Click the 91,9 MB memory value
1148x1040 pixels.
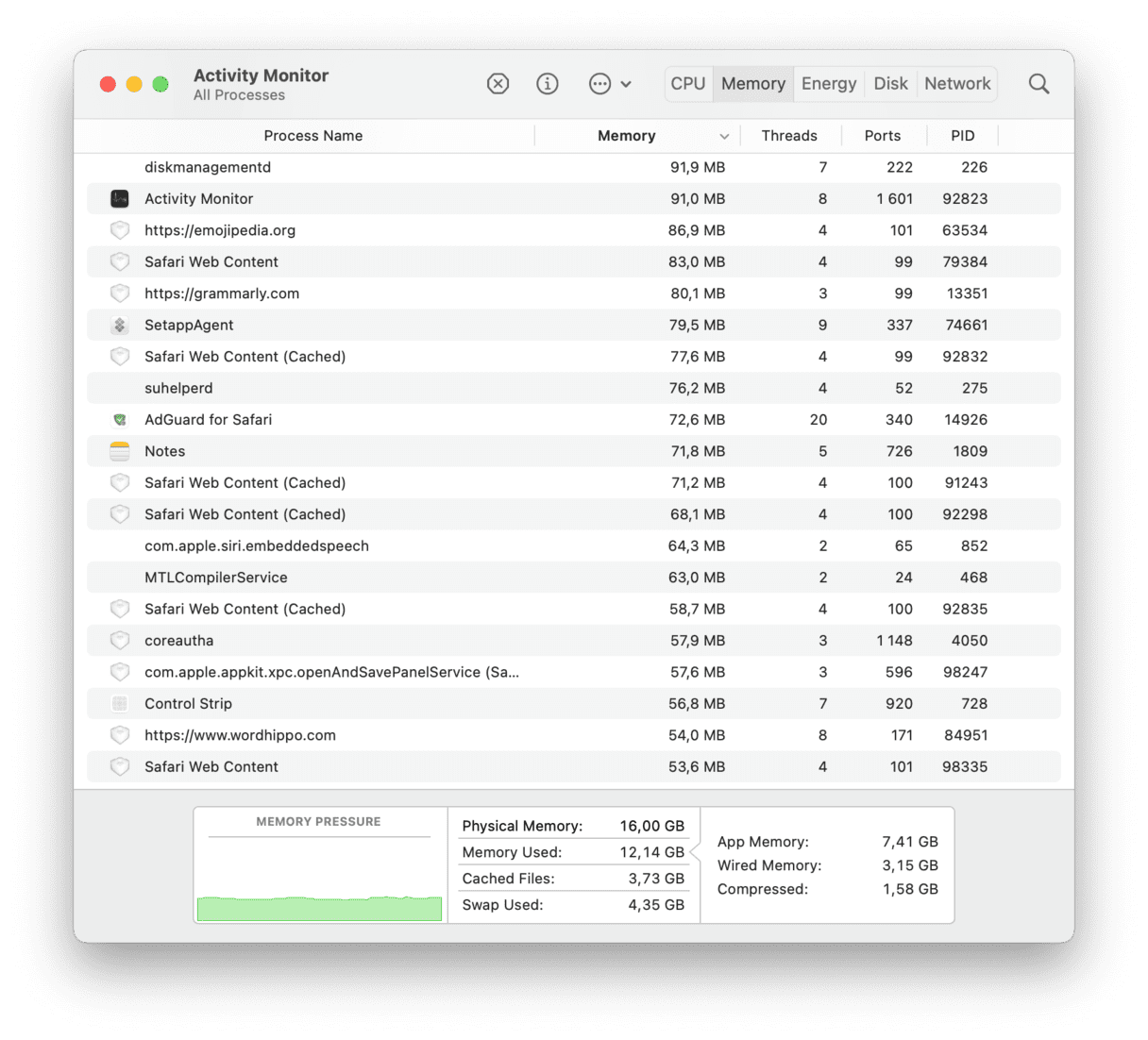point(698,167)
